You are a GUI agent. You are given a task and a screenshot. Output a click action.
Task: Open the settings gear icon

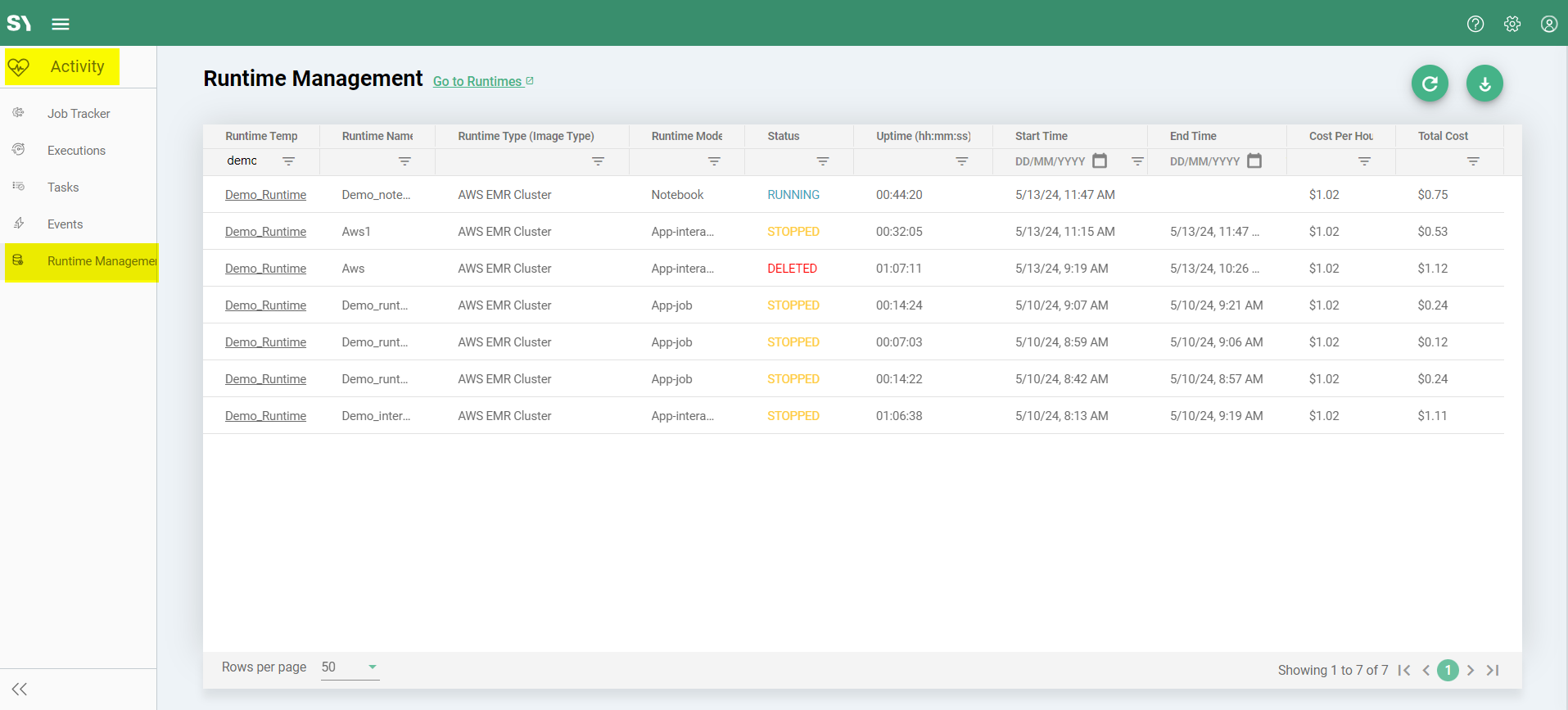pyautogui.click(x=1512, y=24)
